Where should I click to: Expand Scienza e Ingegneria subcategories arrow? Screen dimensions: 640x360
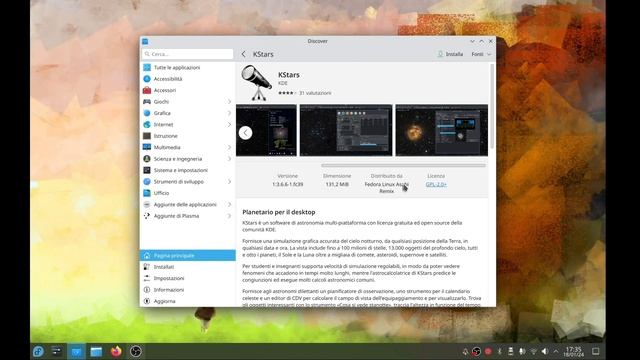point(229,159)
